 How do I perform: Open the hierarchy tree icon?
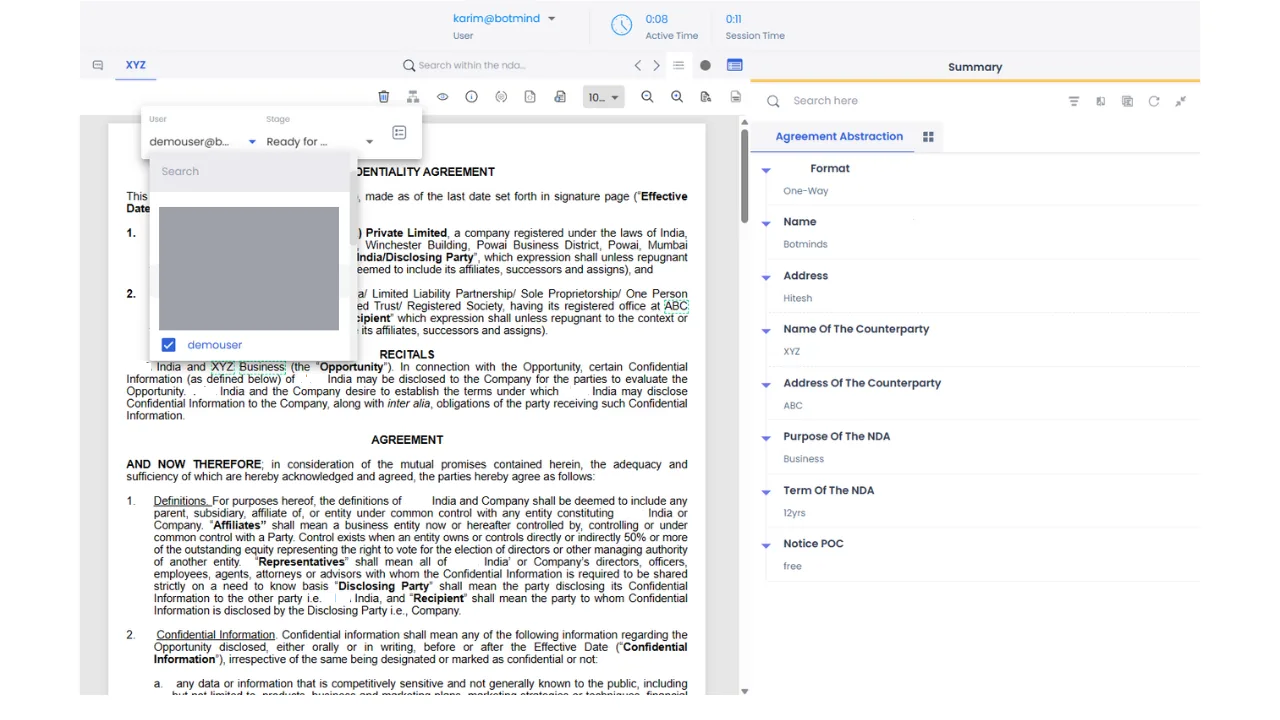(413, 97)
